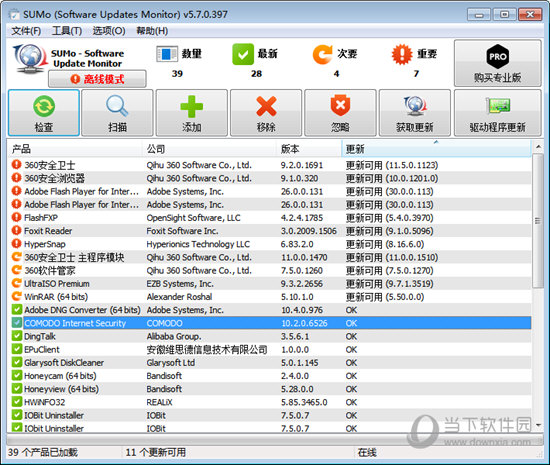Sort by the 产品 column header
The image size is (550, 465).
point(75,149)
